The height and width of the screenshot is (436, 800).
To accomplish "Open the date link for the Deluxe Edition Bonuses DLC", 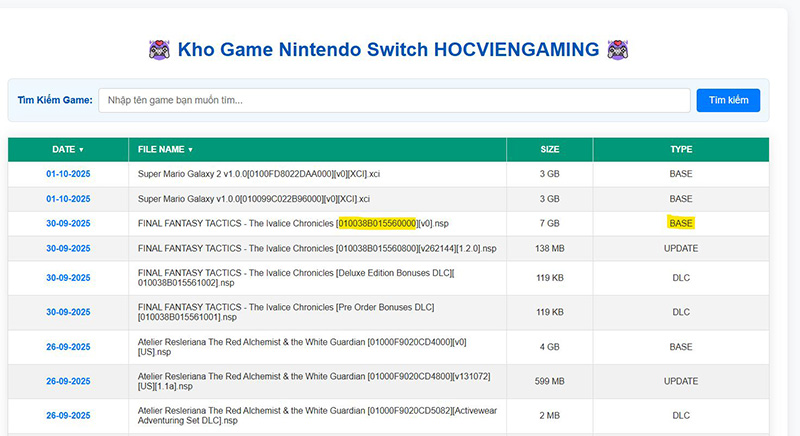I will click(x=68, y=279).
